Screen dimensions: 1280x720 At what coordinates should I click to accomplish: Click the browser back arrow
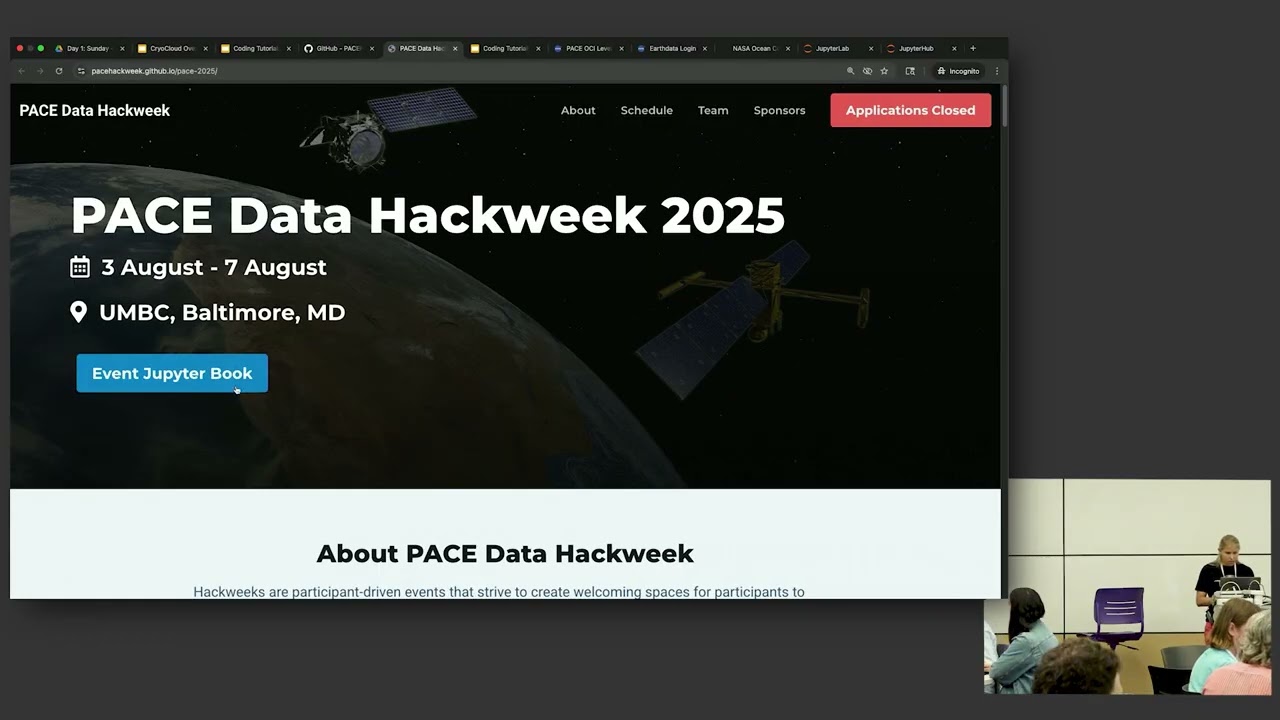(22, 71)
